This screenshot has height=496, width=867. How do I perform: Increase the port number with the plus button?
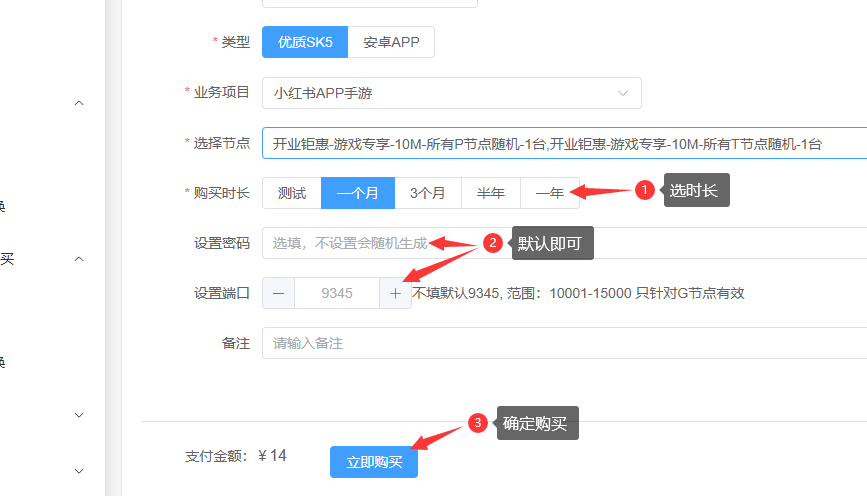tap(395, 293)
